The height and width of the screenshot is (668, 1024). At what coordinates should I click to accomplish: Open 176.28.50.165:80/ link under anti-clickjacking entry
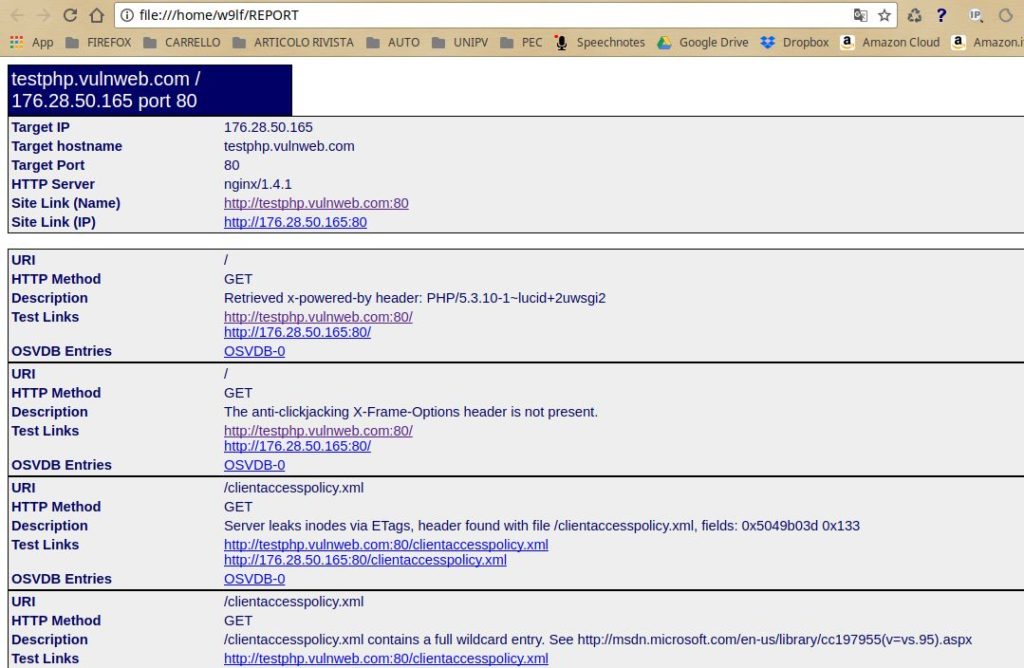[297, 447]
